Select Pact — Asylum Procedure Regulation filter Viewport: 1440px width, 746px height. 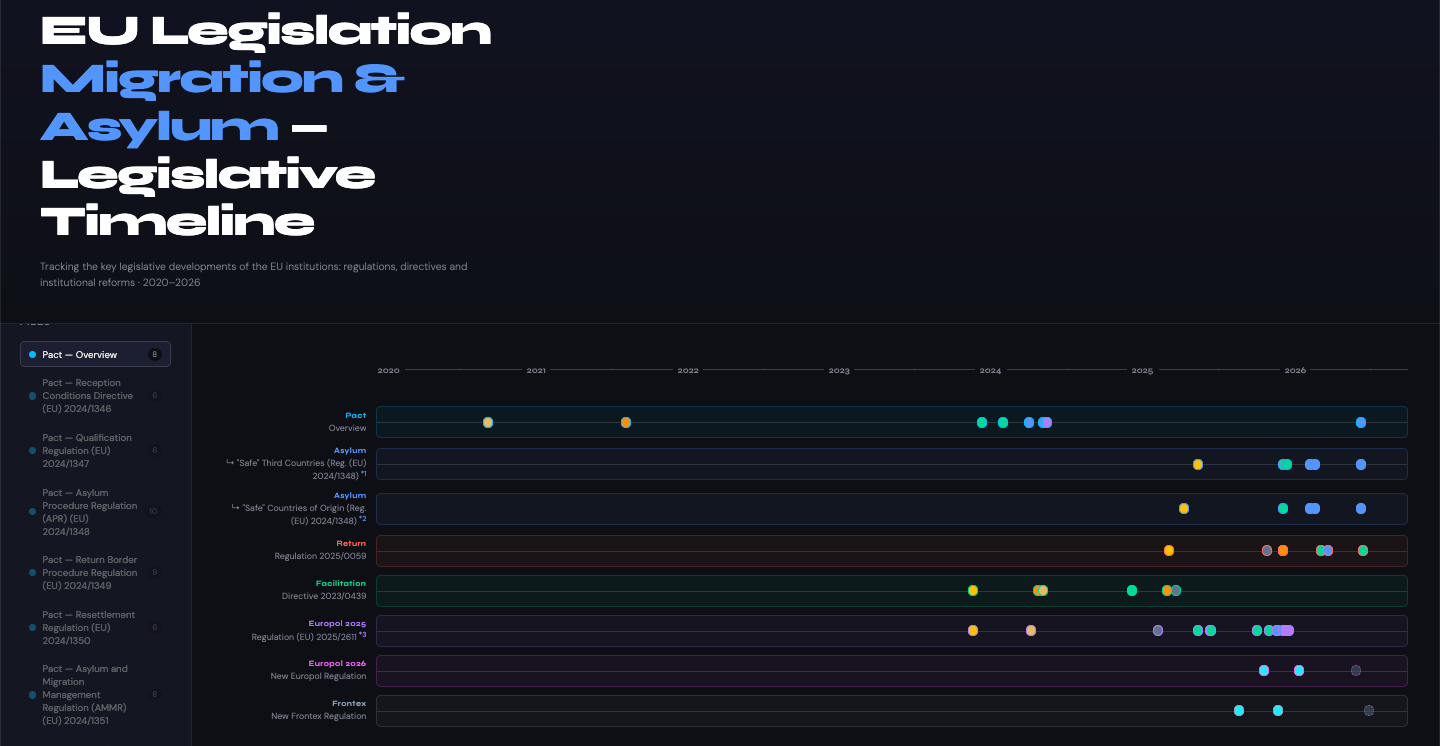pos(95,512)
